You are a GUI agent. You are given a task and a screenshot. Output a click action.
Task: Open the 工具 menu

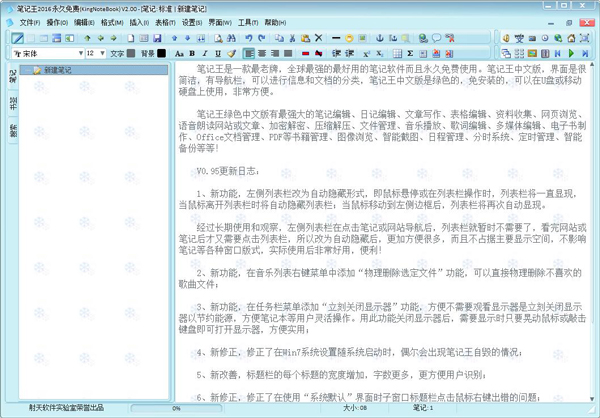tap(248, 23)
